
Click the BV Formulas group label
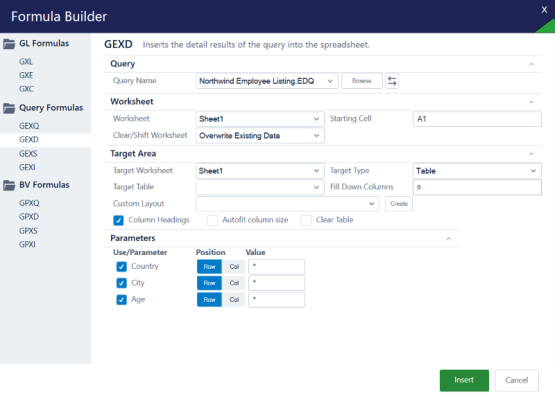click(x=44, y=185)
